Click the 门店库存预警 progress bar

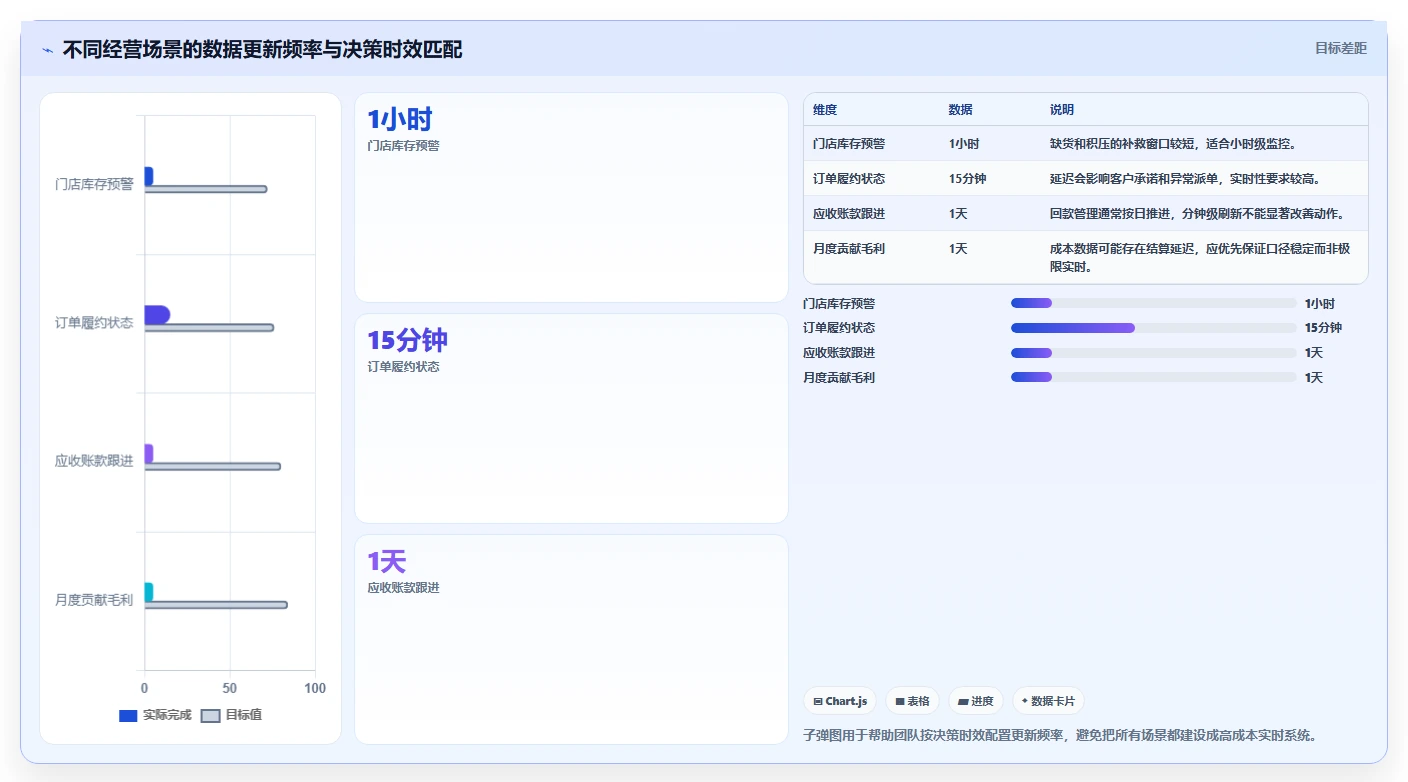1153,303
